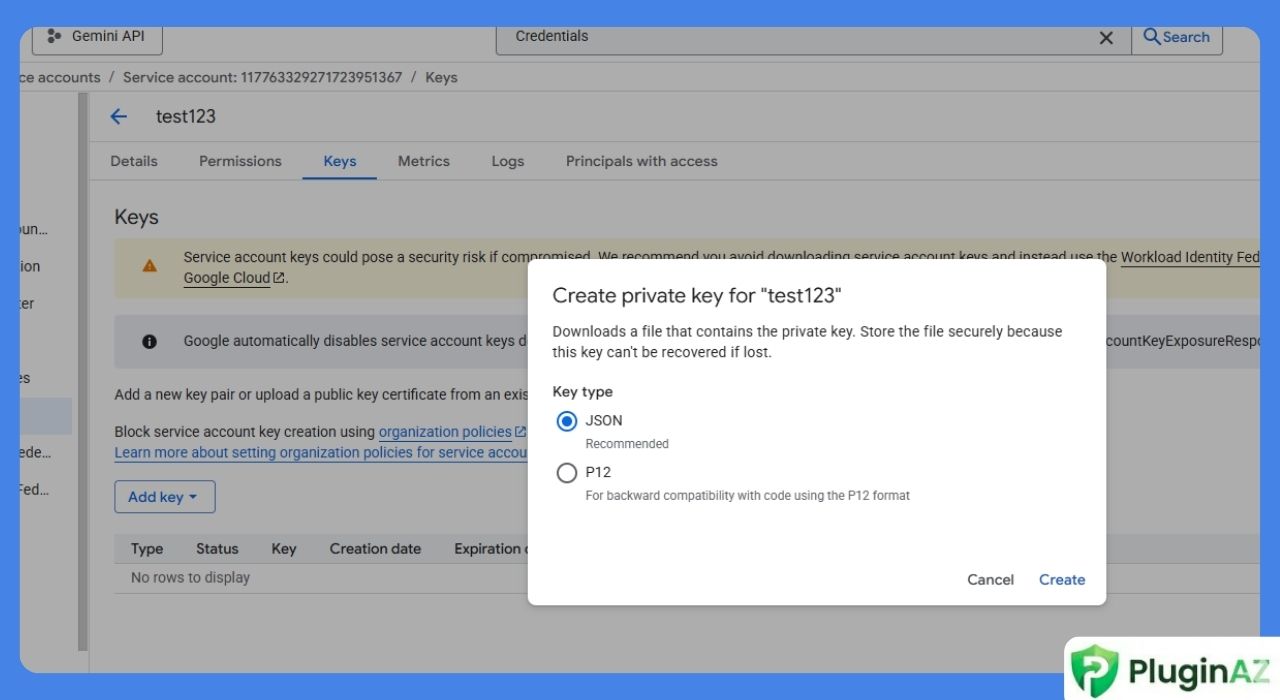Click the Gemini API project selector
Screen dimensions: 1280x700
click(x=97, y=36)
